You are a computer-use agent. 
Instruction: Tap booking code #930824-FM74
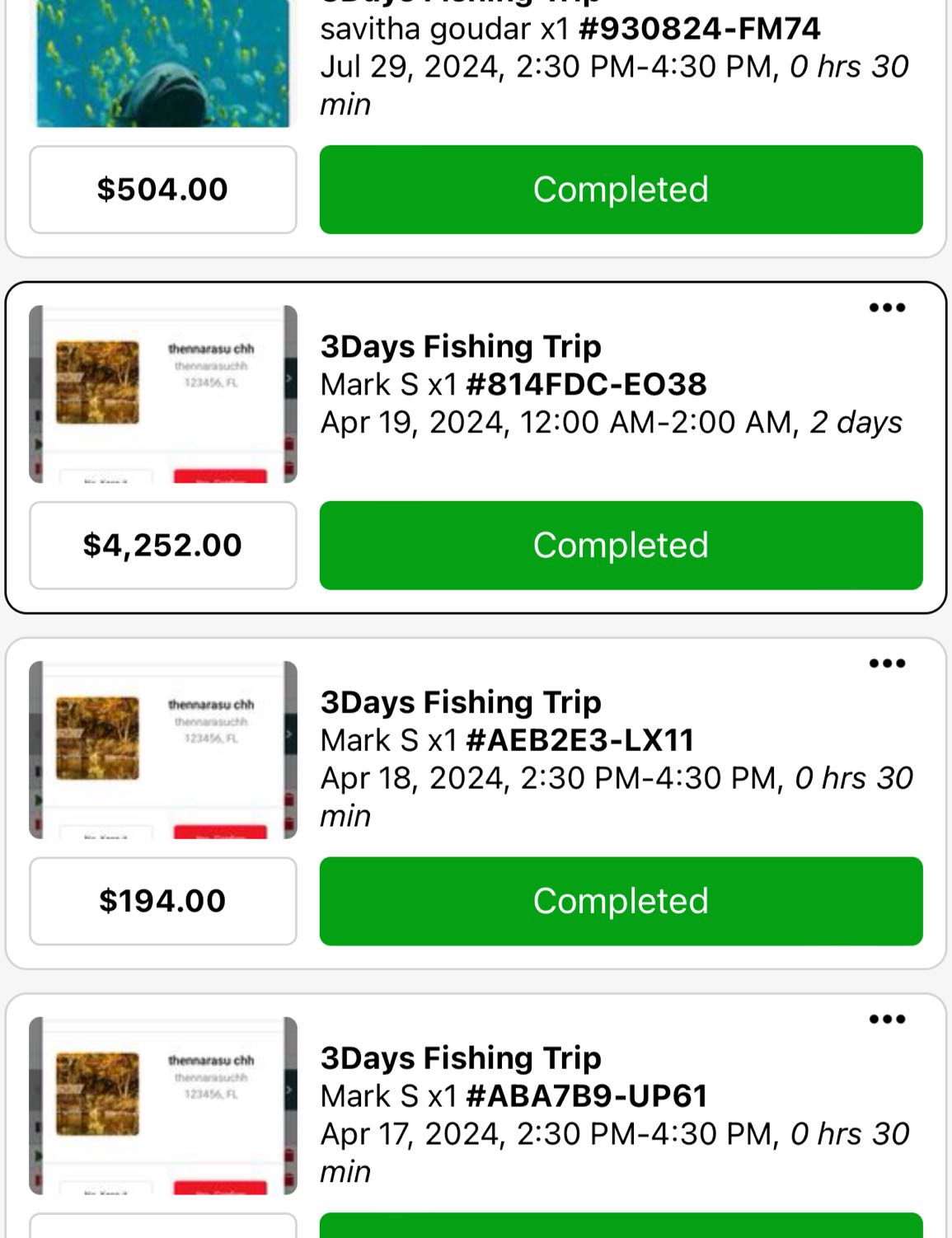(x=699, y=29)
